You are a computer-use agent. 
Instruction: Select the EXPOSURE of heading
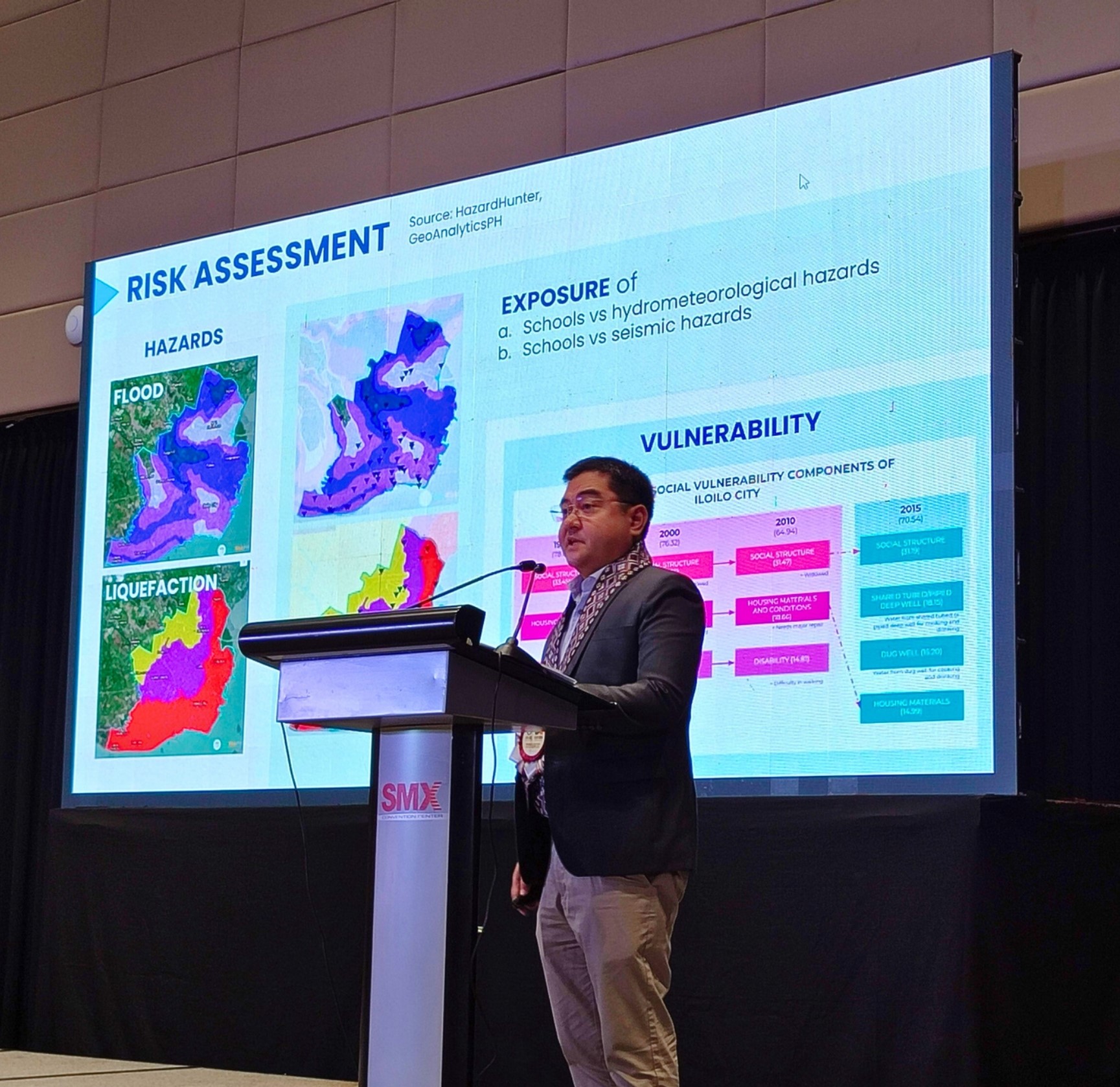(x=569, y=293)
